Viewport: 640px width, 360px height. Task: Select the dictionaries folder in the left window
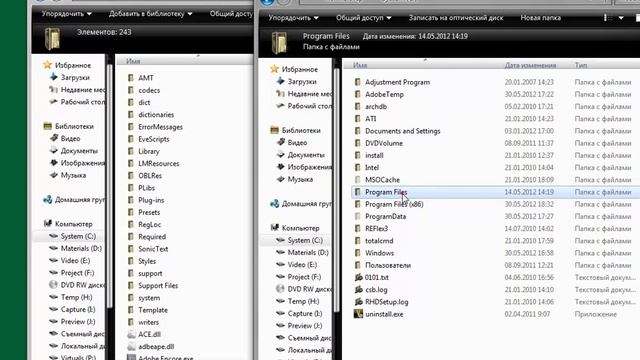point(156,115)
